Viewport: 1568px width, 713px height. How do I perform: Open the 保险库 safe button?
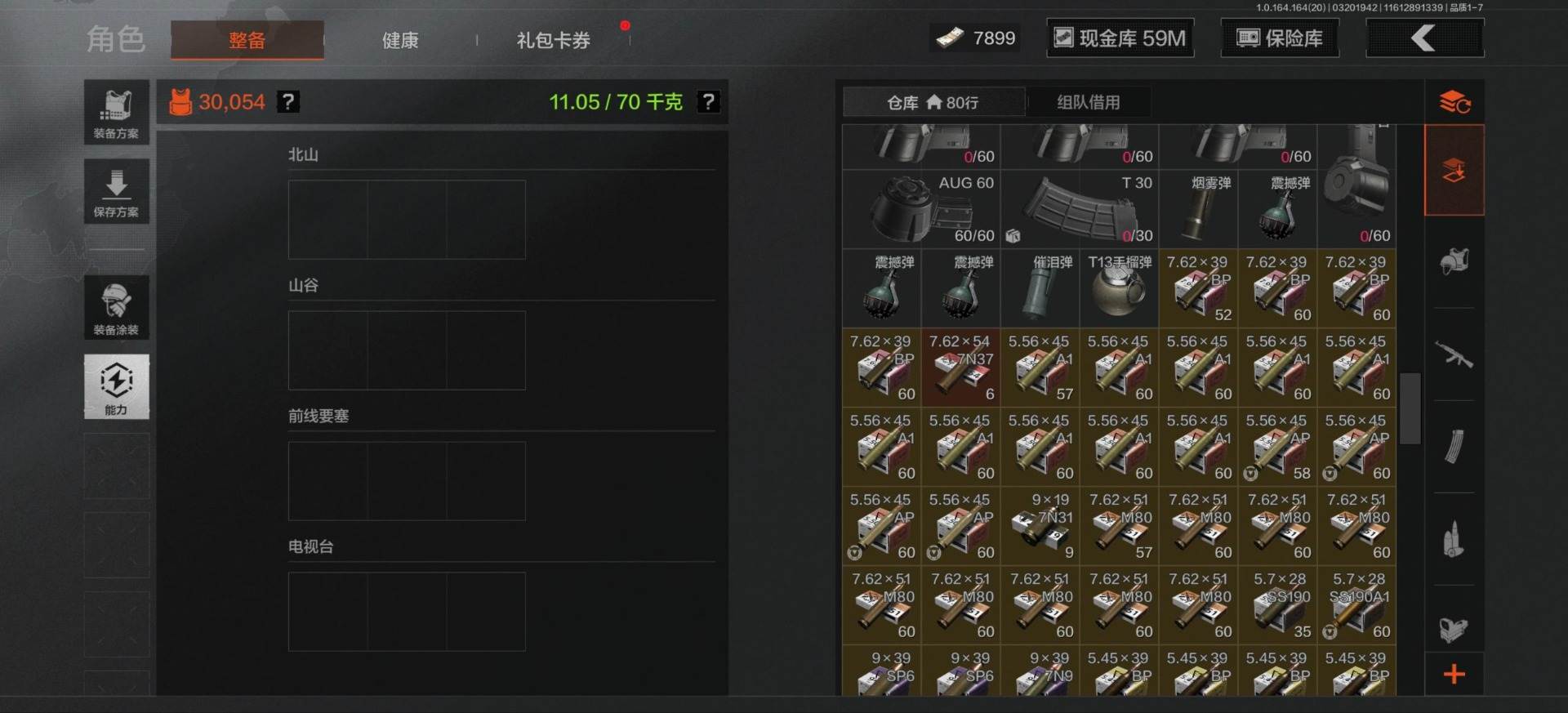coord(1280,38)
